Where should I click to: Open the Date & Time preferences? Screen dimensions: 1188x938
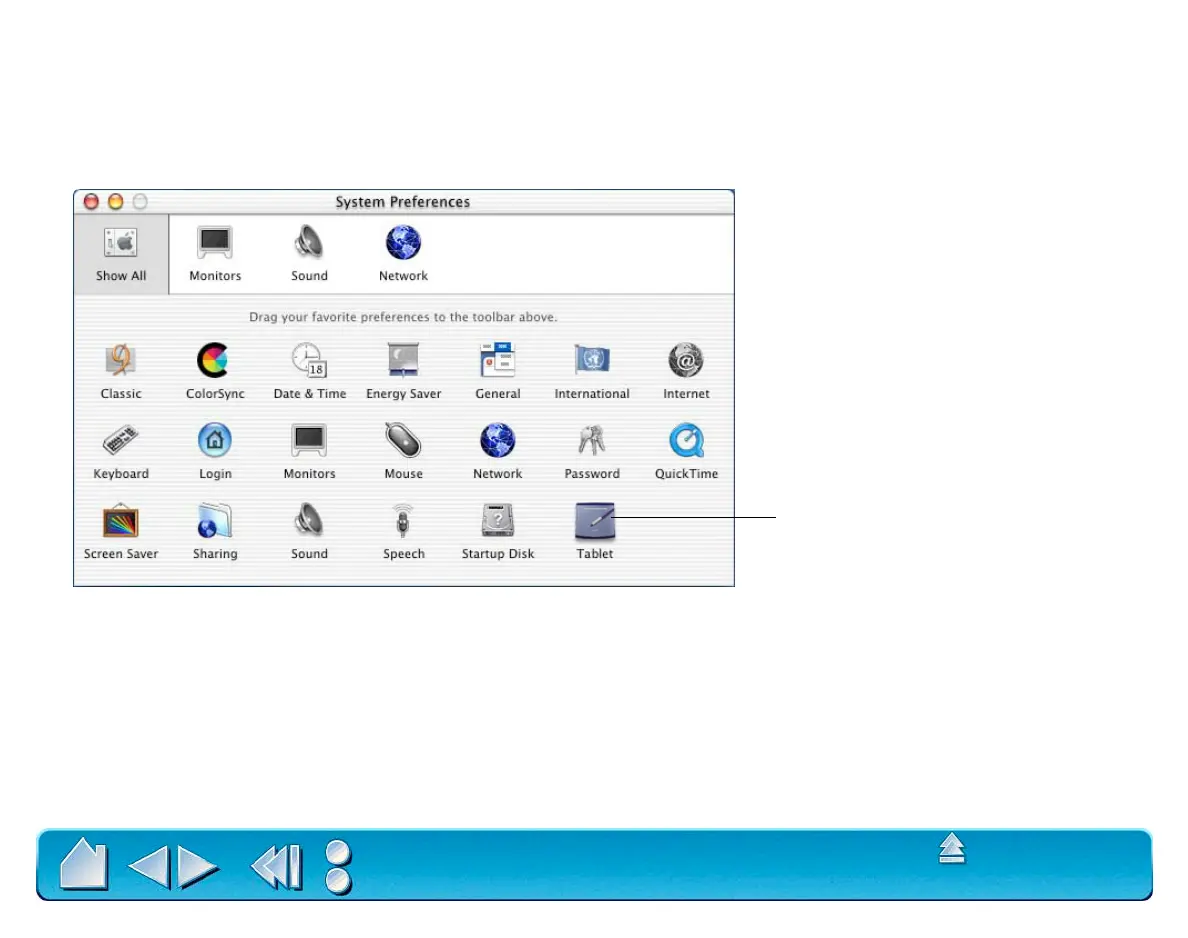309,371
